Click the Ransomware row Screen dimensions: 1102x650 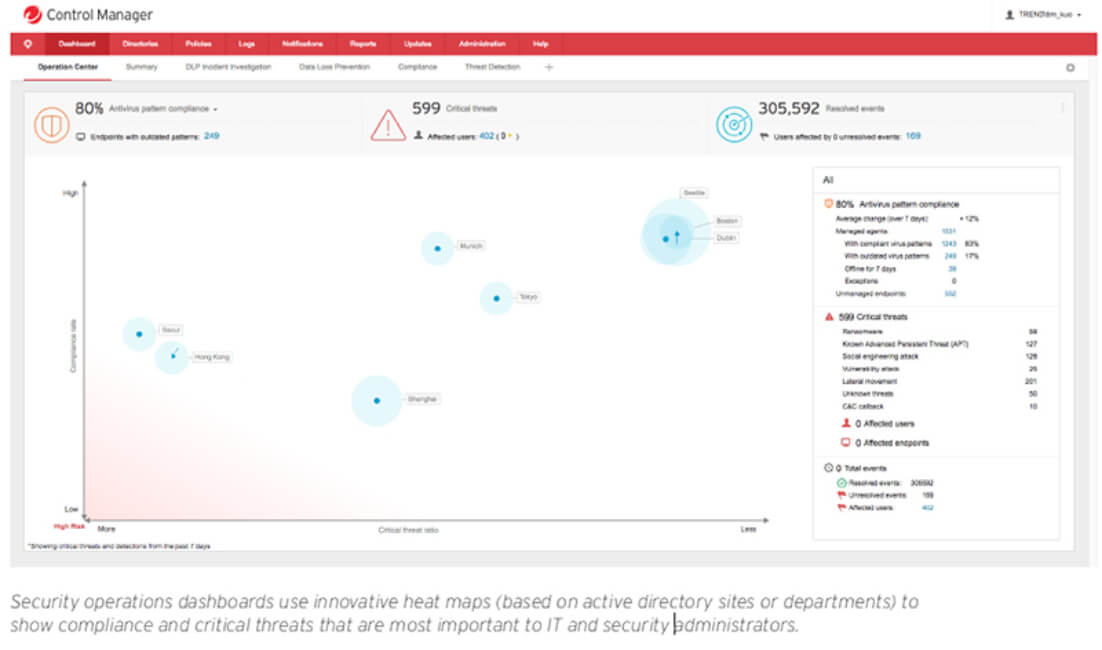(x=939, y=332)
